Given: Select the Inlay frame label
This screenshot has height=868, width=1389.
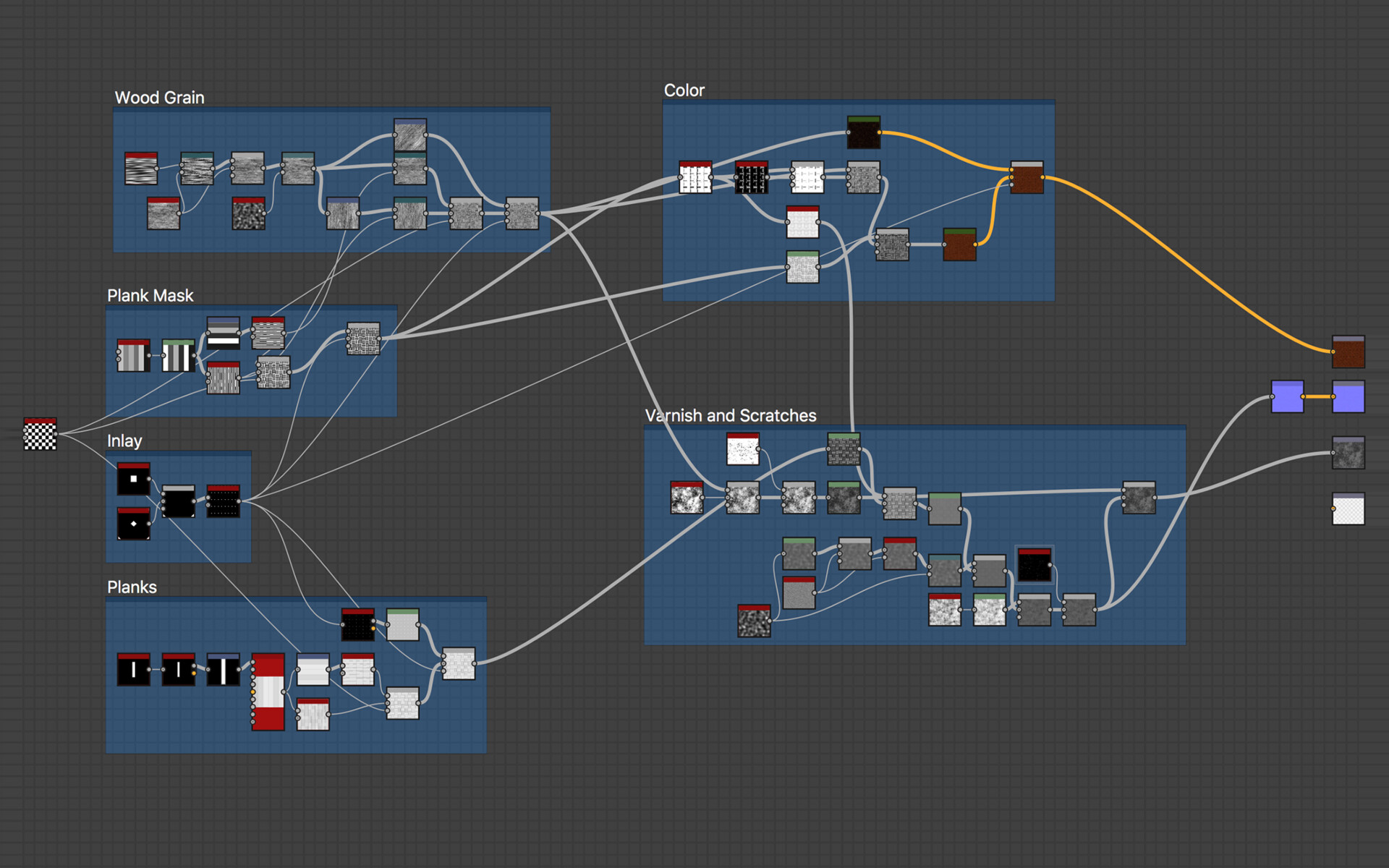Looking at the screenshot, I should (x=124, y=441).
